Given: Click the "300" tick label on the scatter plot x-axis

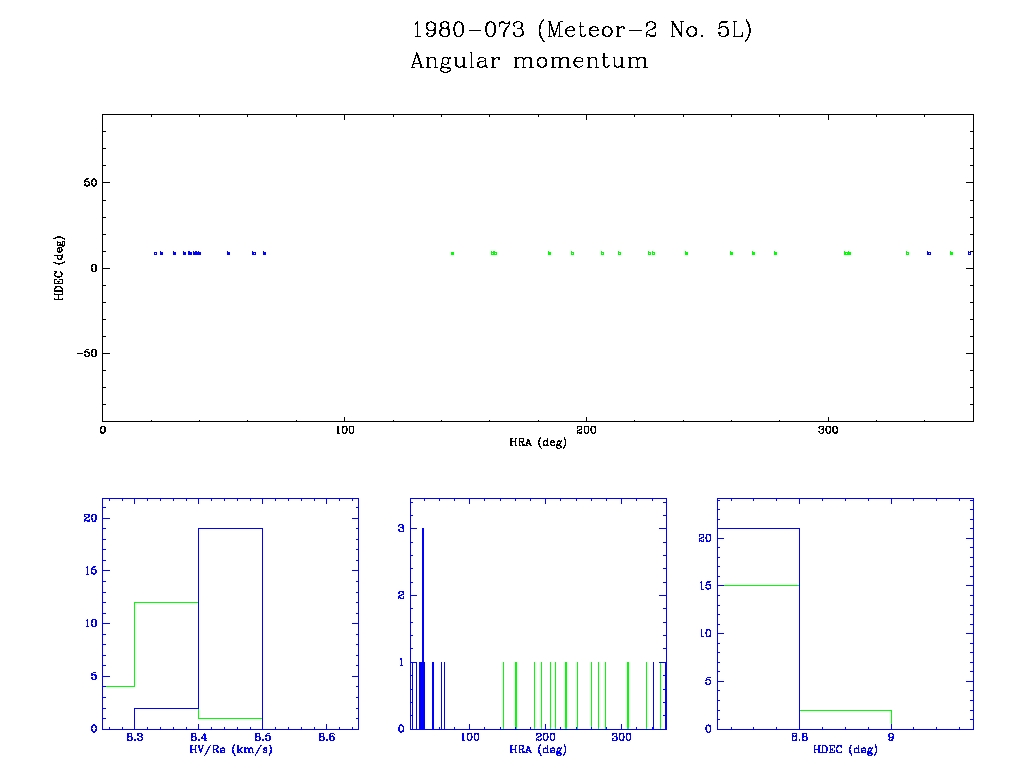Looking at the screenshot, I should [828, 430].
